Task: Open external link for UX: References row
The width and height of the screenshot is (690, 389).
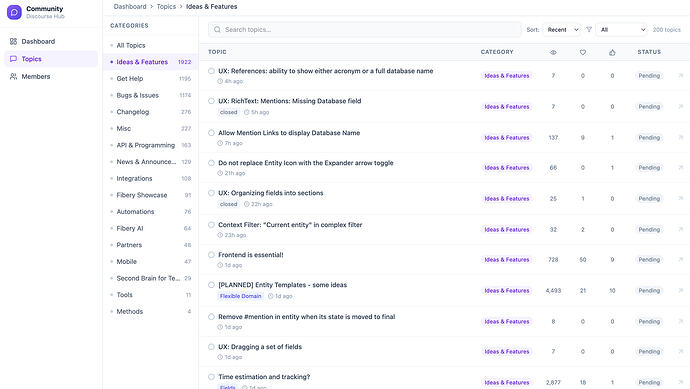Action: pos(680,76)
